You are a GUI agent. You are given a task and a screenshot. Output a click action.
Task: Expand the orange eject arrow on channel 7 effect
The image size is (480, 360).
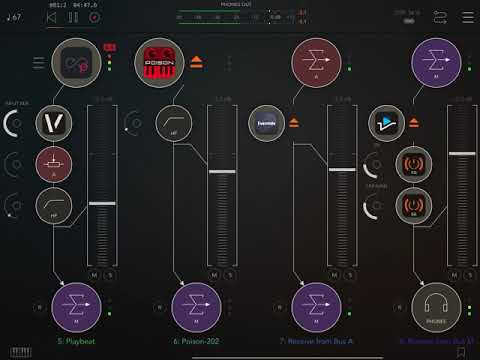click(x=294, y=123)
